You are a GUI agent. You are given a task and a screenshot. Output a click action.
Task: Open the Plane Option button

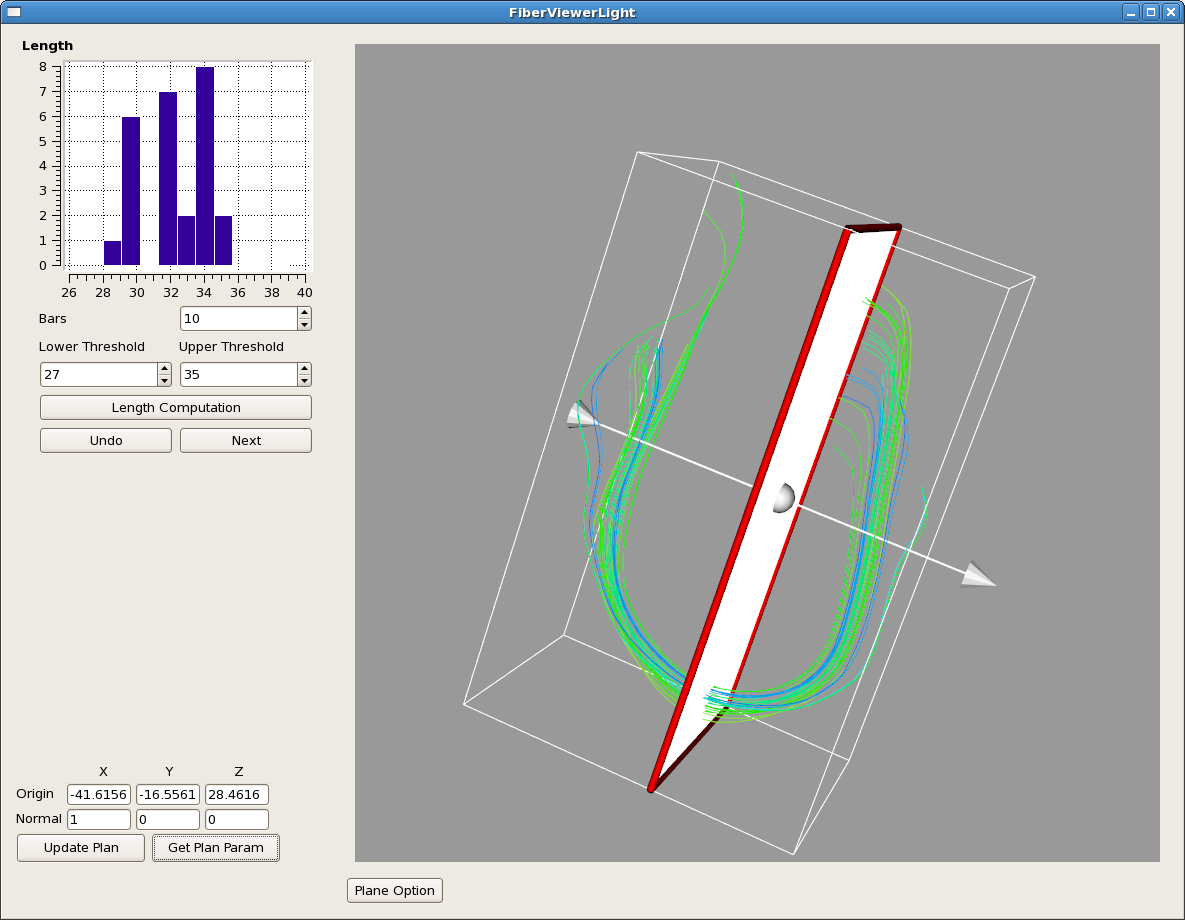click(395, 890)
